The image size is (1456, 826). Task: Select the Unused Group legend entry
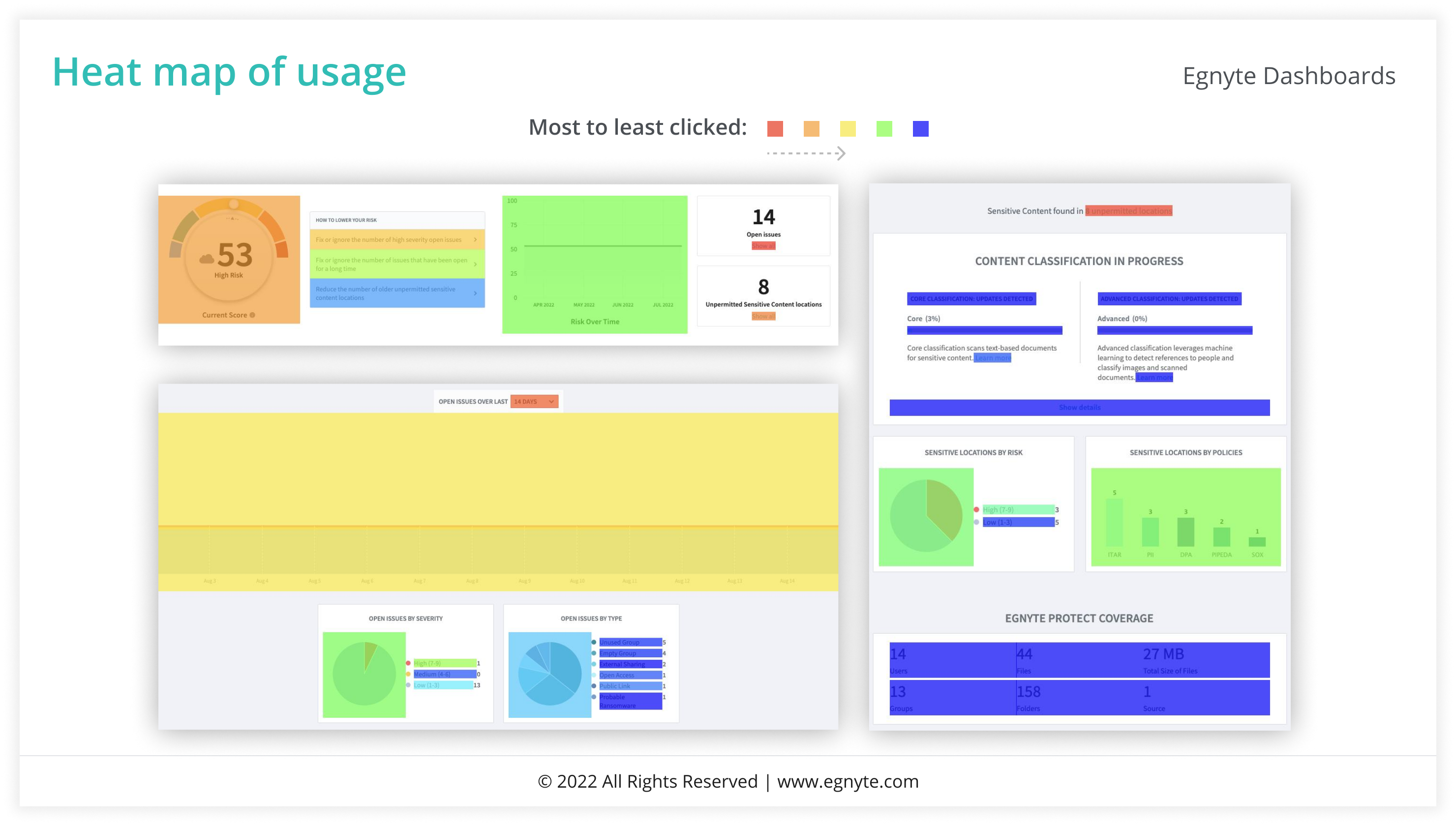coord(631,642)
